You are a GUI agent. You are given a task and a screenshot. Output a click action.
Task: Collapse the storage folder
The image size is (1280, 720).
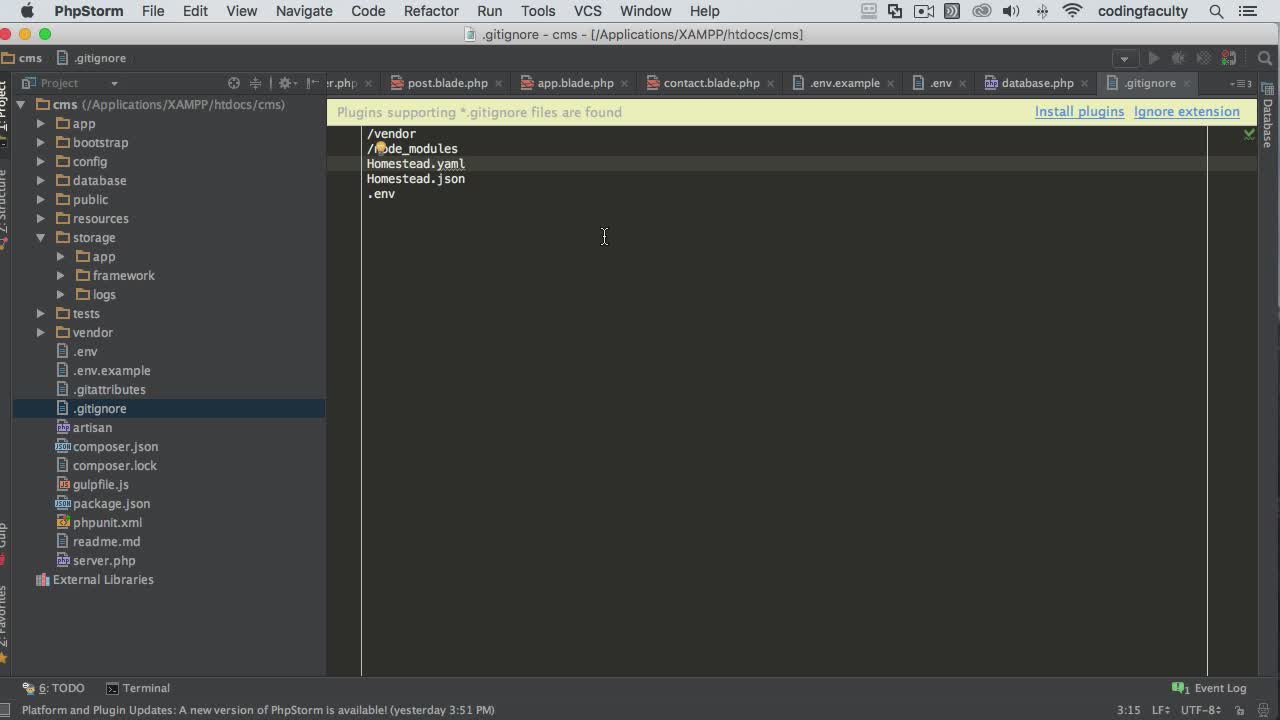41,238
